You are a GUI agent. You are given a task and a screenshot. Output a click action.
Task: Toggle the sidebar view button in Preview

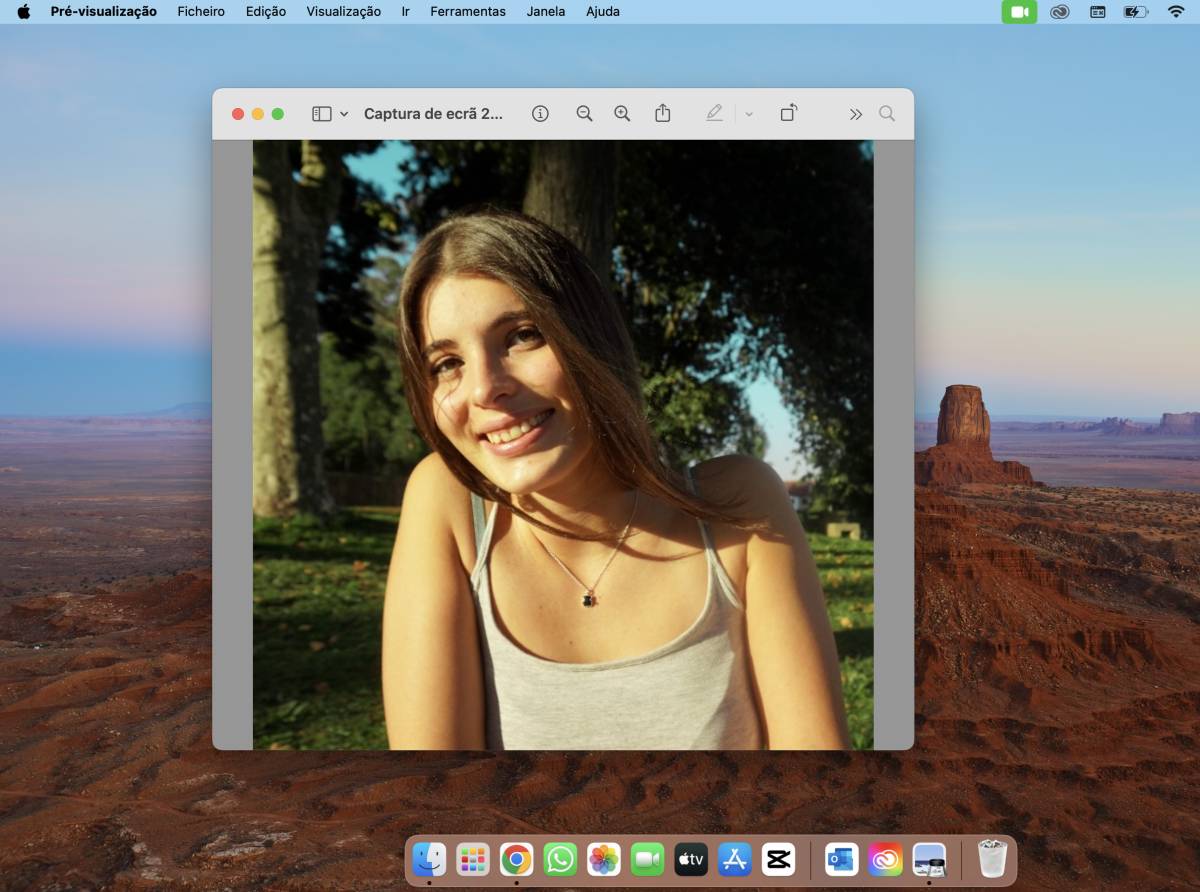pos(321,114)
